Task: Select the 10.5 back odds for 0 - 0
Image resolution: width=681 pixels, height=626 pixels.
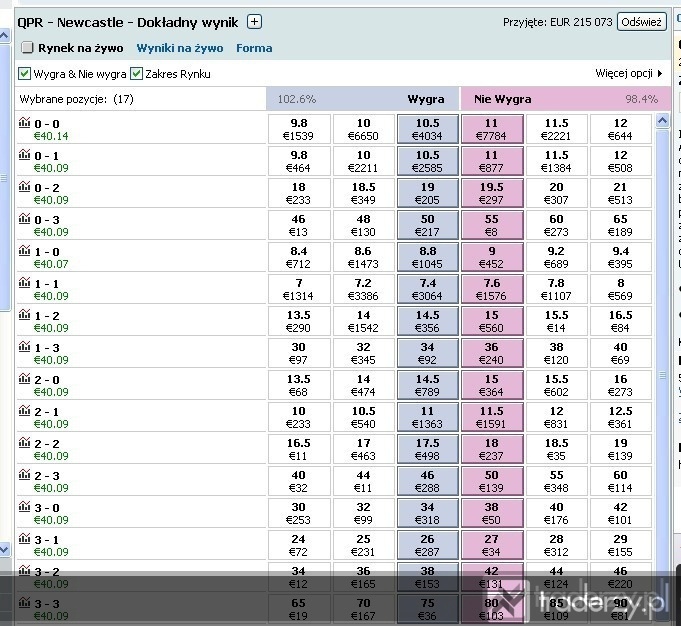Action: pos(427,129)
